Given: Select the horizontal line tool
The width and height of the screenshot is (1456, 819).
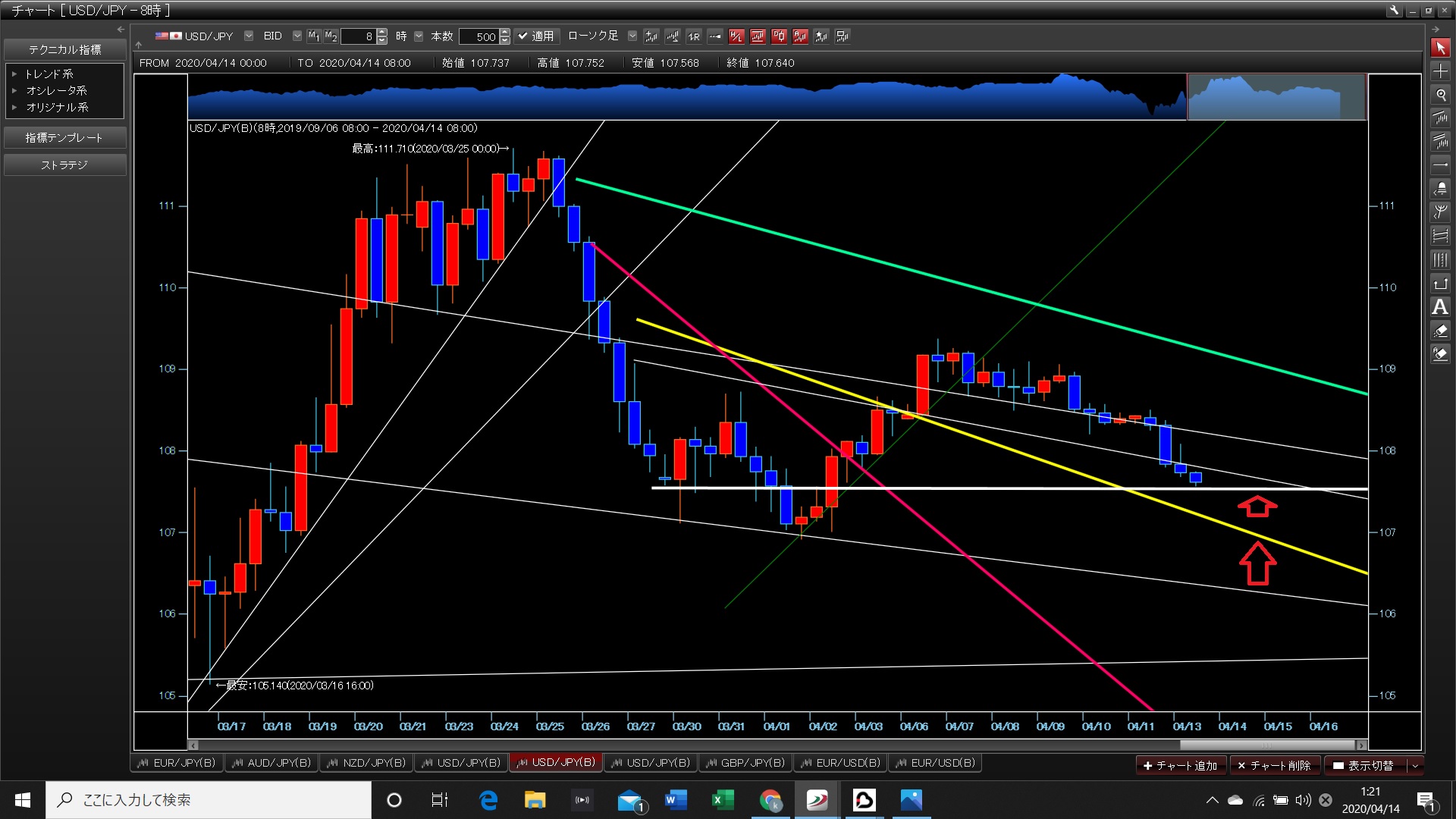Looking at the screenshot, I should pos(1440,165).
